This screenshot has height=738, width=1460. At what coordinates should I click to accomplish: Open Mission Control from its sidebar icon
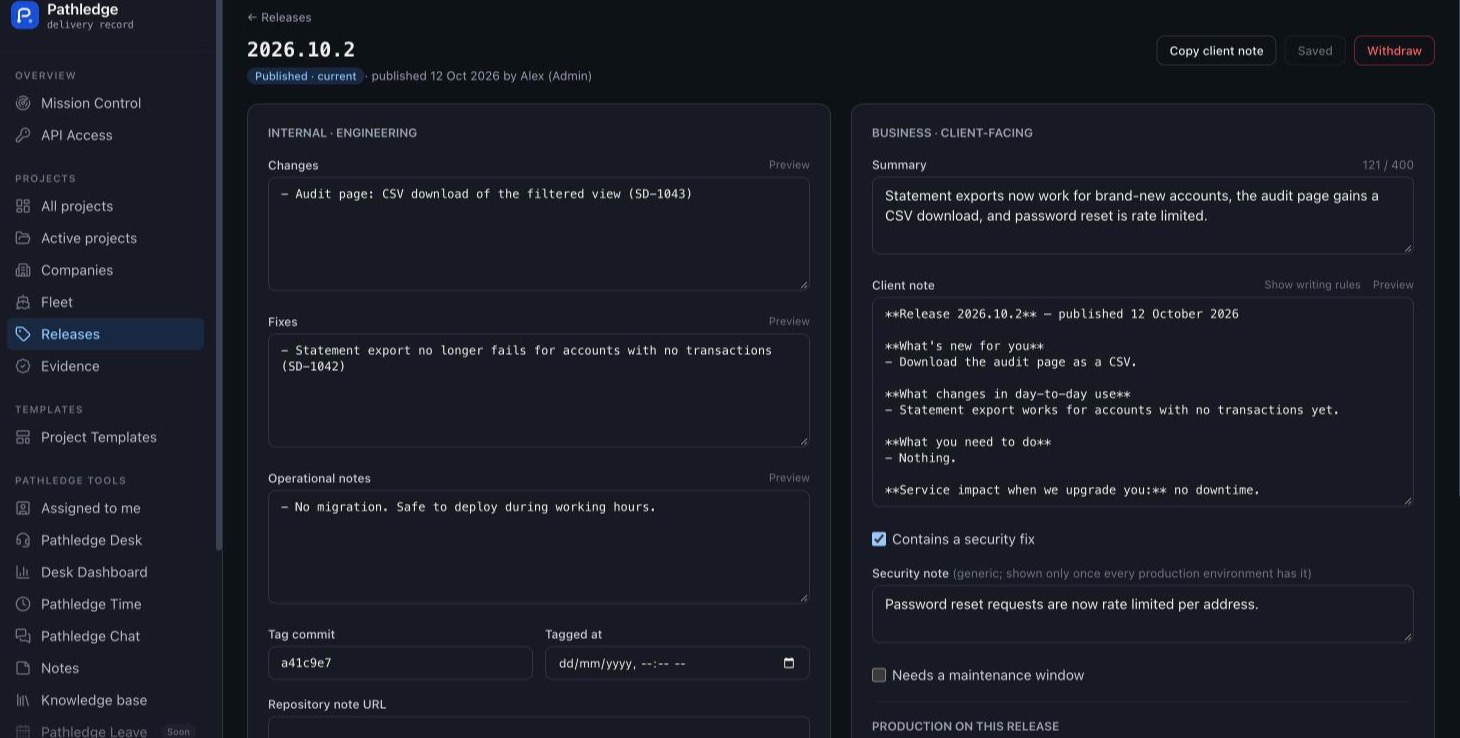[23, 103]
